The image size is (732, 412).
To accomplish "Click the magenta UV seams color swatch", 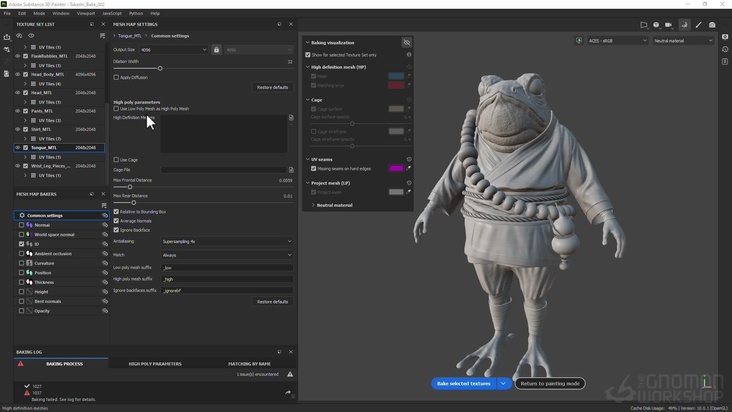I will pos(396,168).
